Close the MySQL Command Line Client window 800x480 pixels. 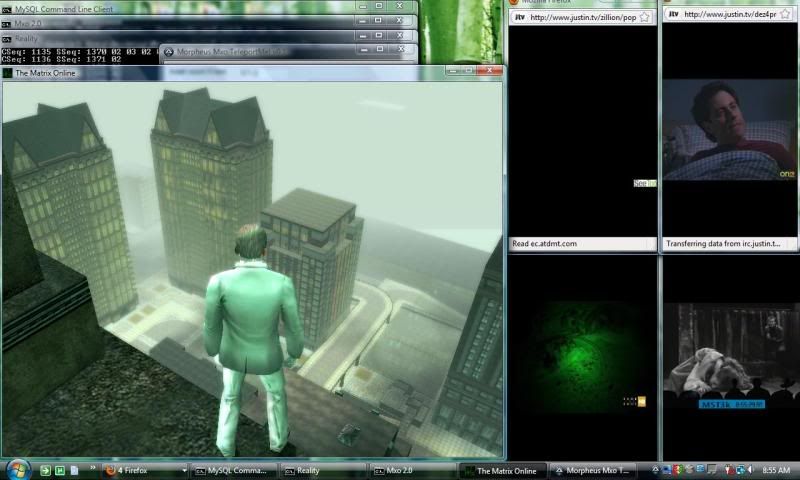[399, 6]
